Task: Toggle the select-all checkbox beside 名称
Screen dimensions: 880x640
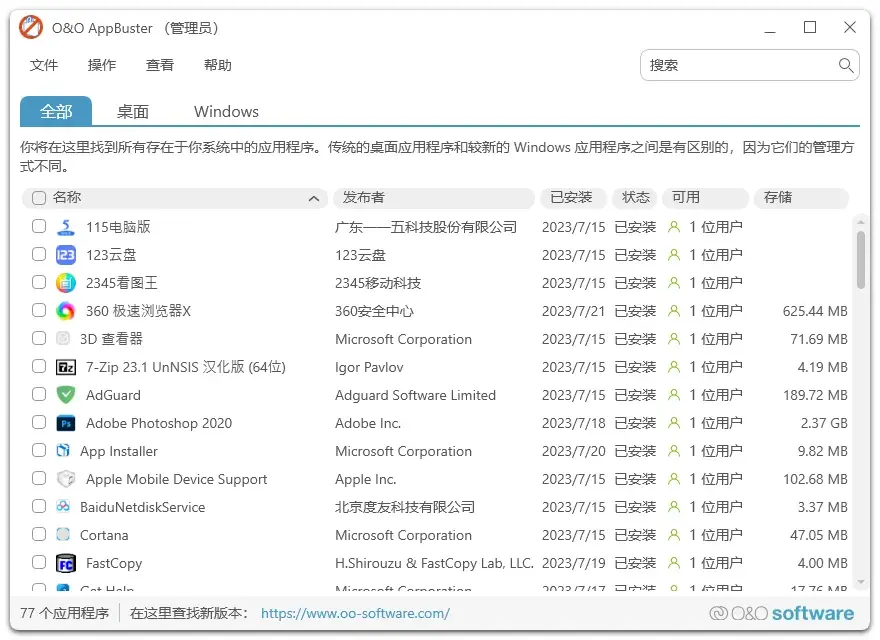Action: pyautogui.click(x=39, y=198)
